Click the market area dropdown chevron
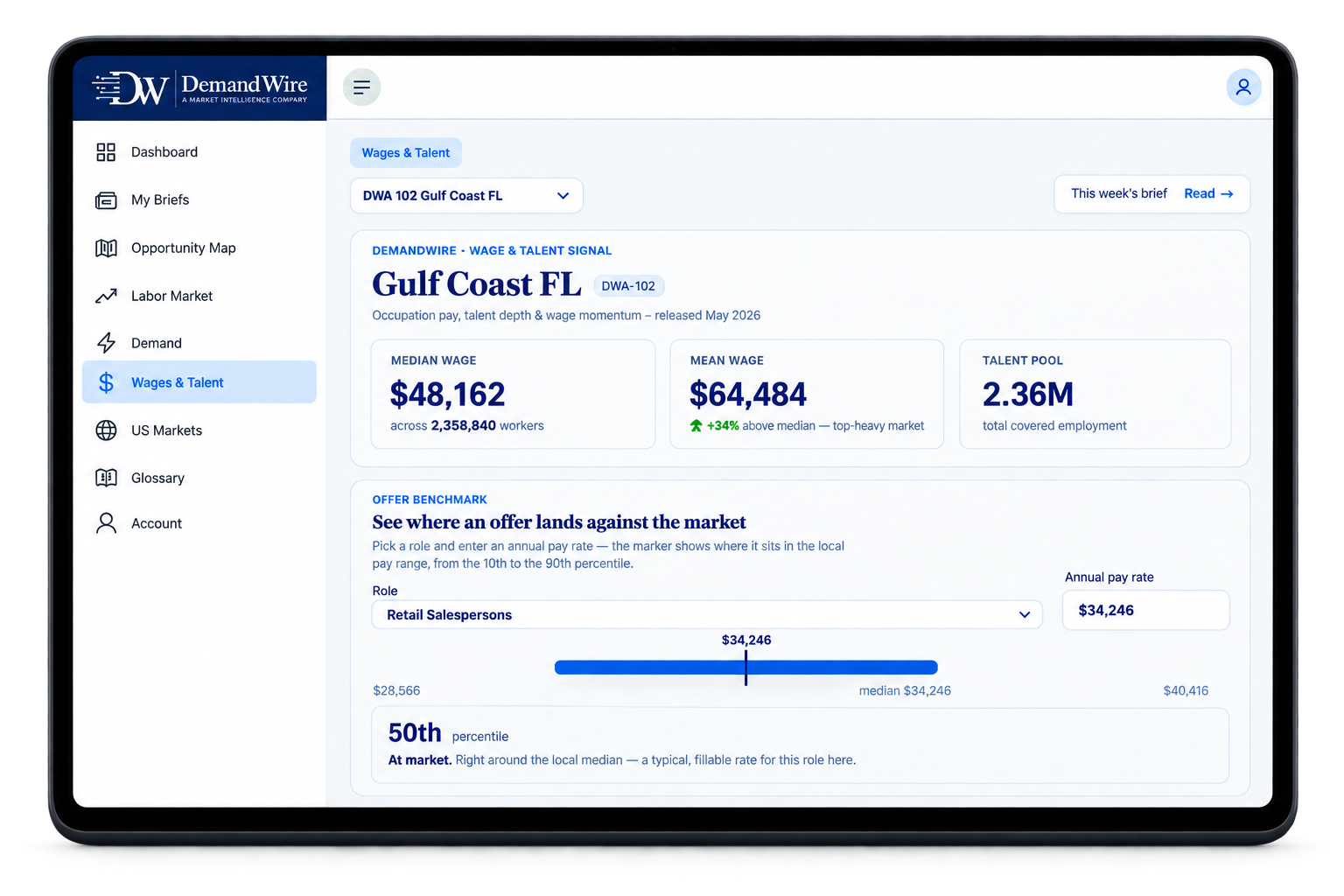 click(x=563, y=196)
